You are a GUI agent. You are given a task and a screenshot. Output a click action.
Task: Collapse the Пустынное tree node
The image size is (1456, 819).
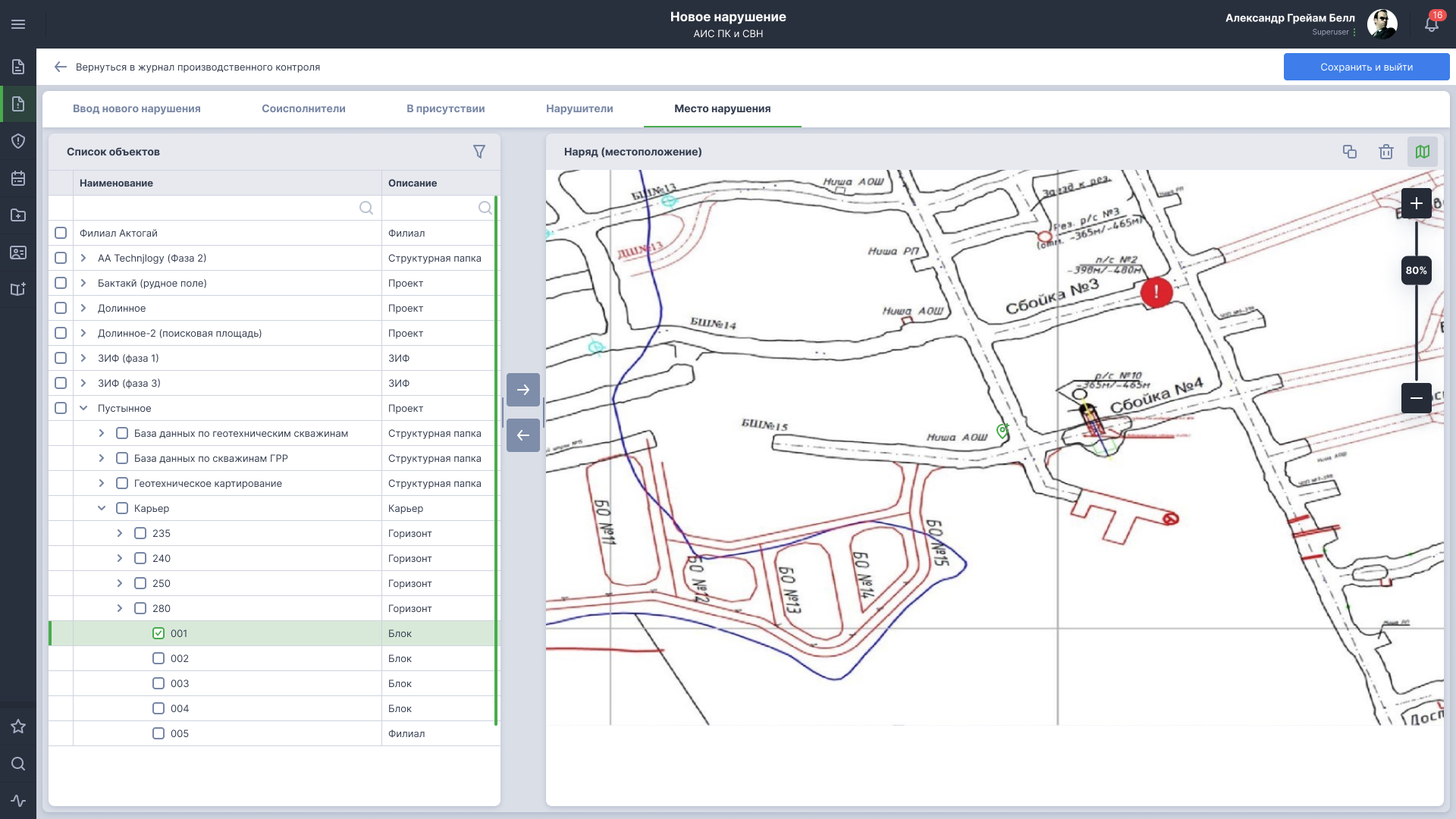[x=83, y=408]
